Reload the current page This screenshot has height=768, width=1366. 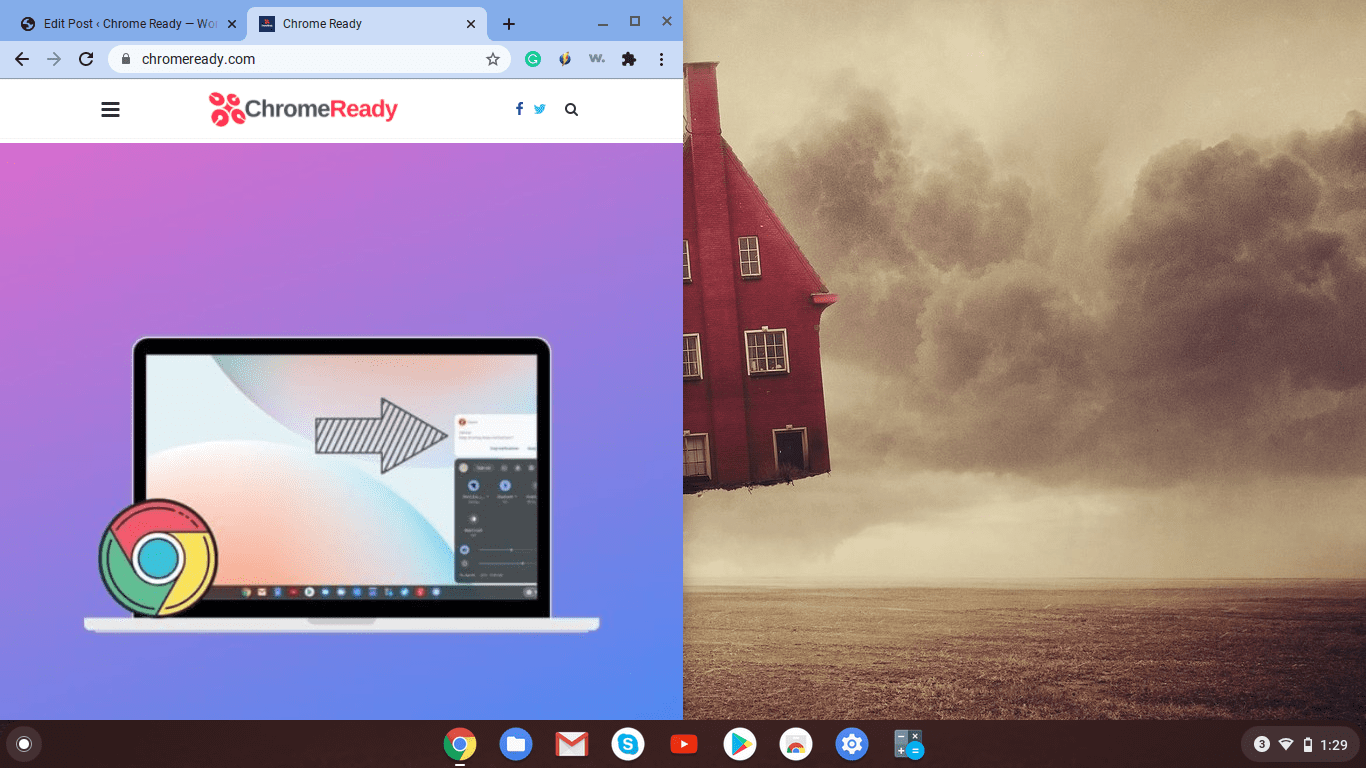coord(86,59)
